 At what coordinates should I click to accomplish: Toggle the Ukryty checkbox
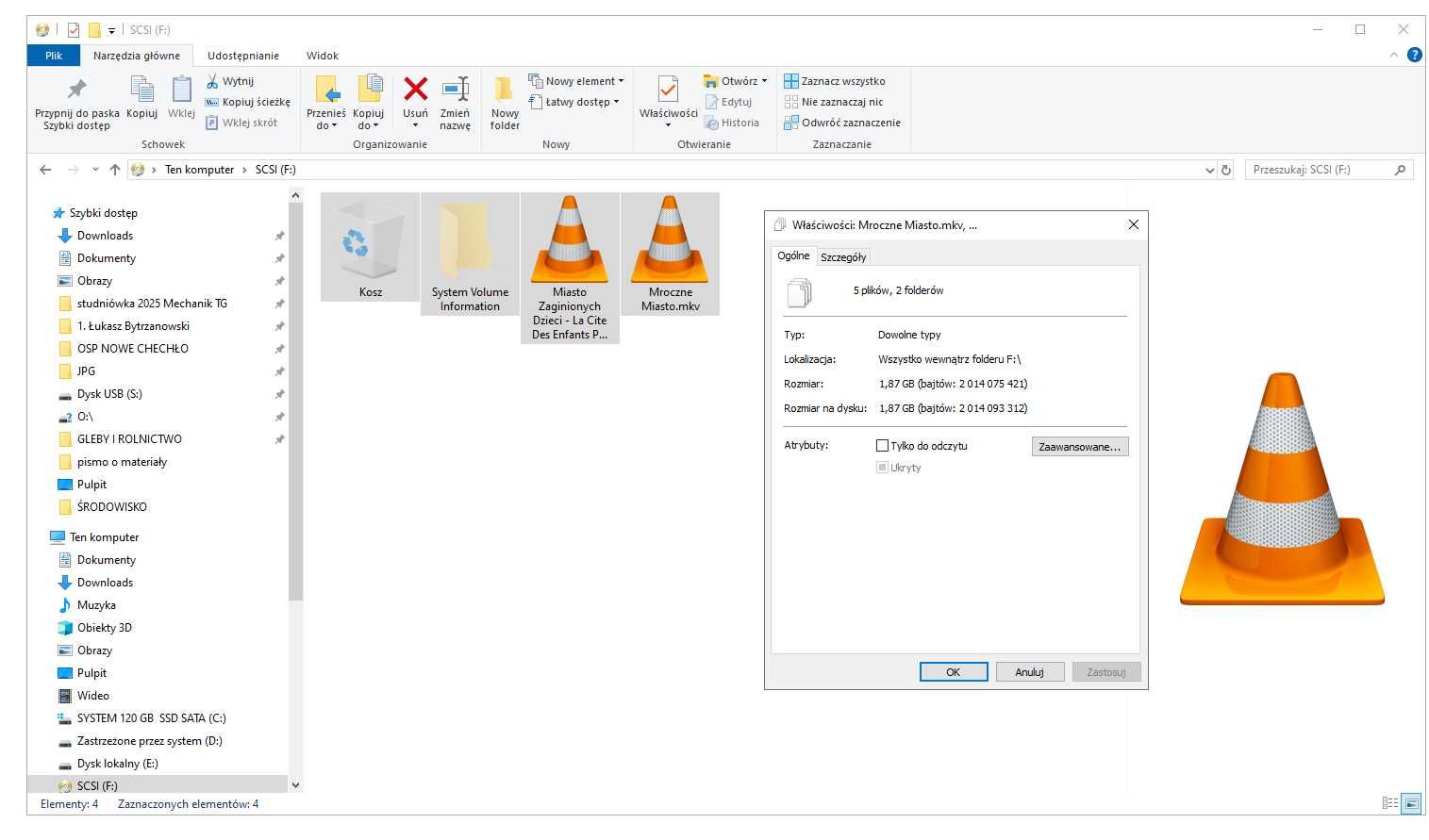click(882, 468)
